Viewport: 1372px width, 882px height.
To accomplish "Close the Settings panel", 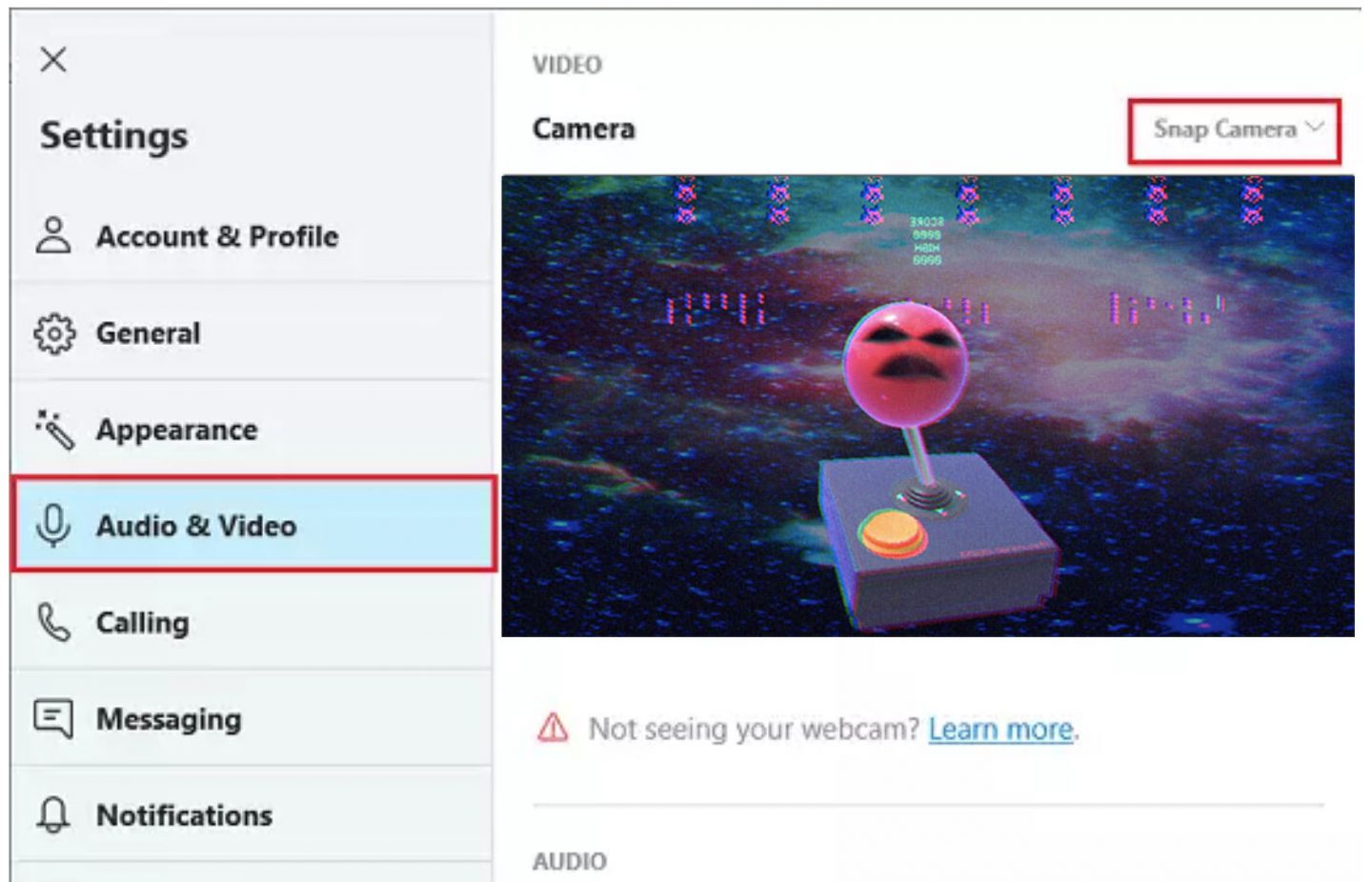I will coord(53,60).
